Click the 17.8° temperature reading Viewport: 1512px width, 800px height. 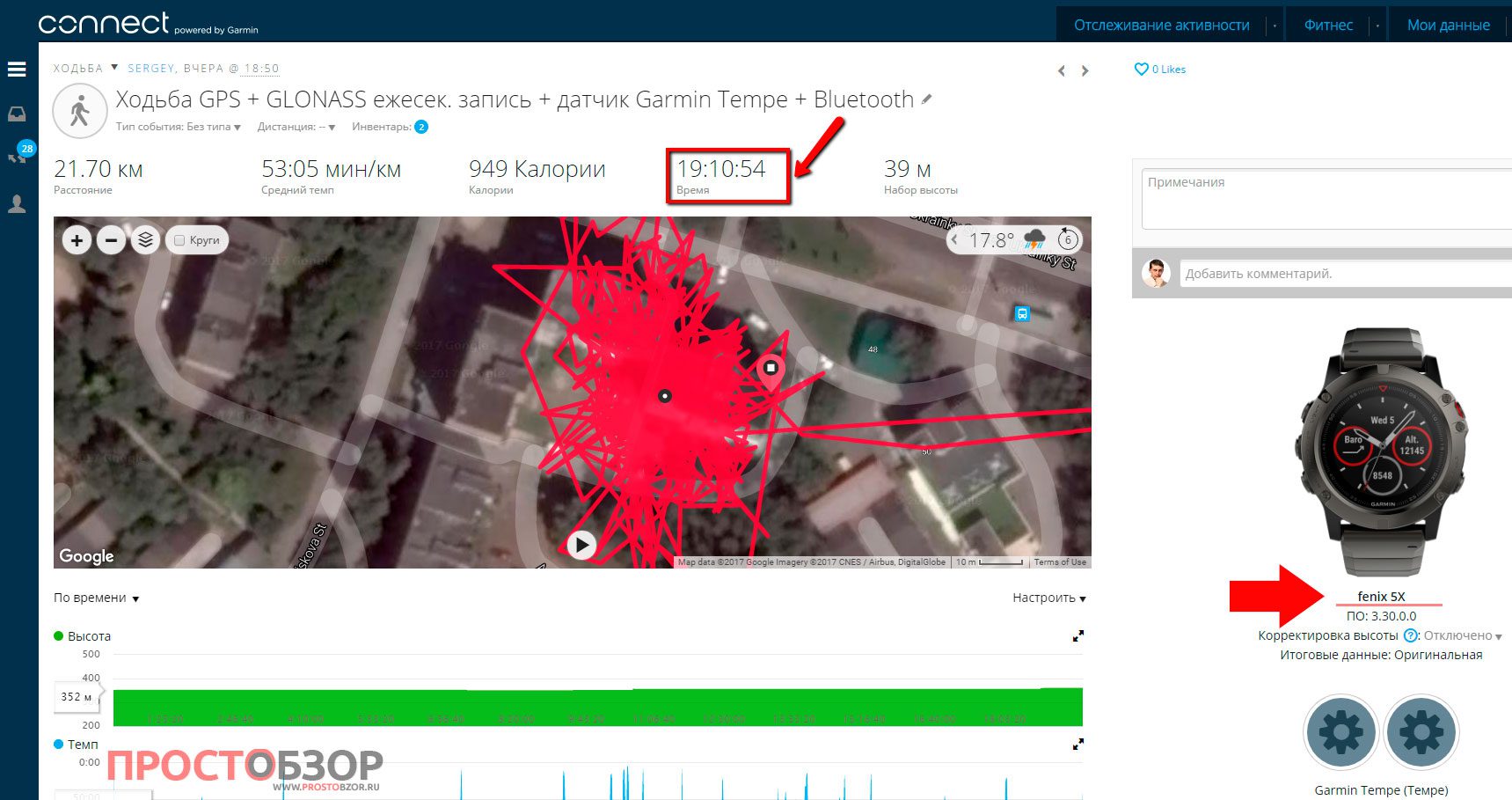click(991, 239)
